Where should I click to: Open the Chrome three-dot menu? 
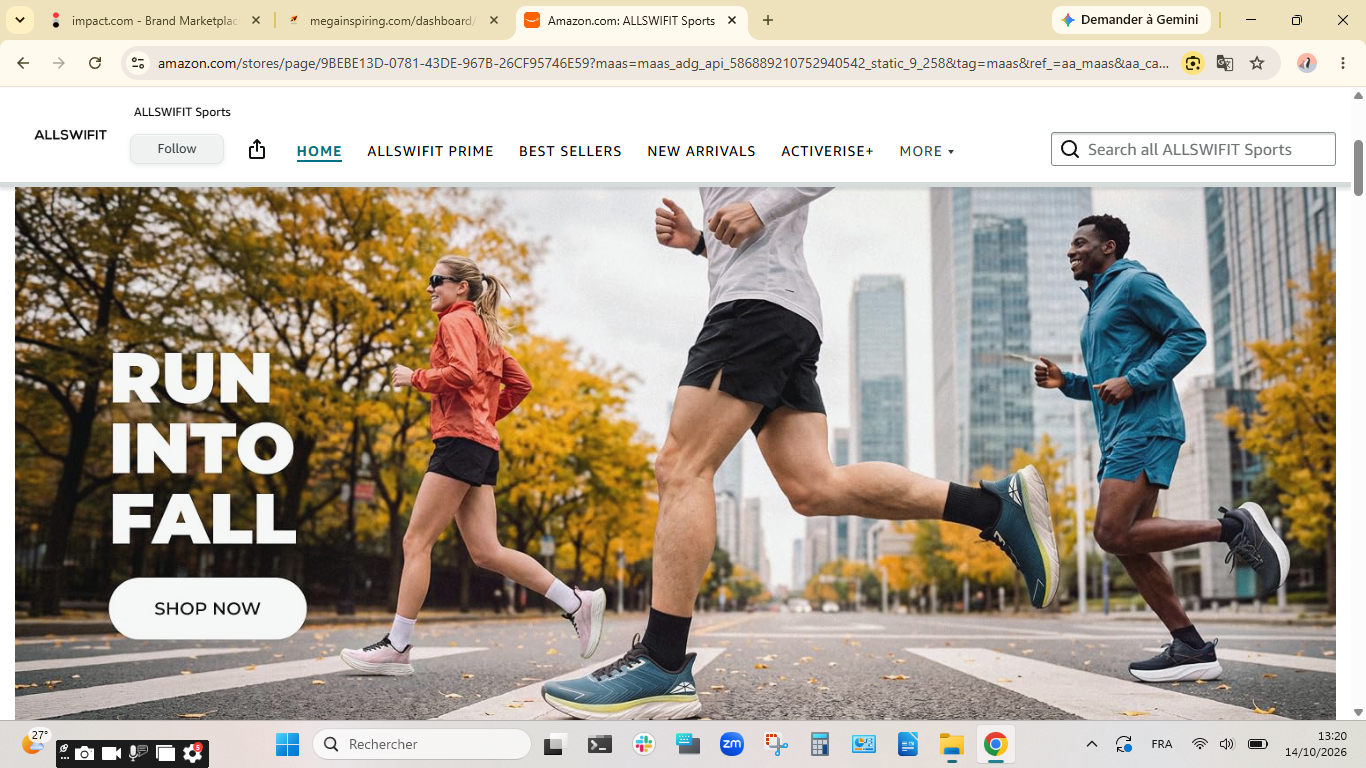1341,63
